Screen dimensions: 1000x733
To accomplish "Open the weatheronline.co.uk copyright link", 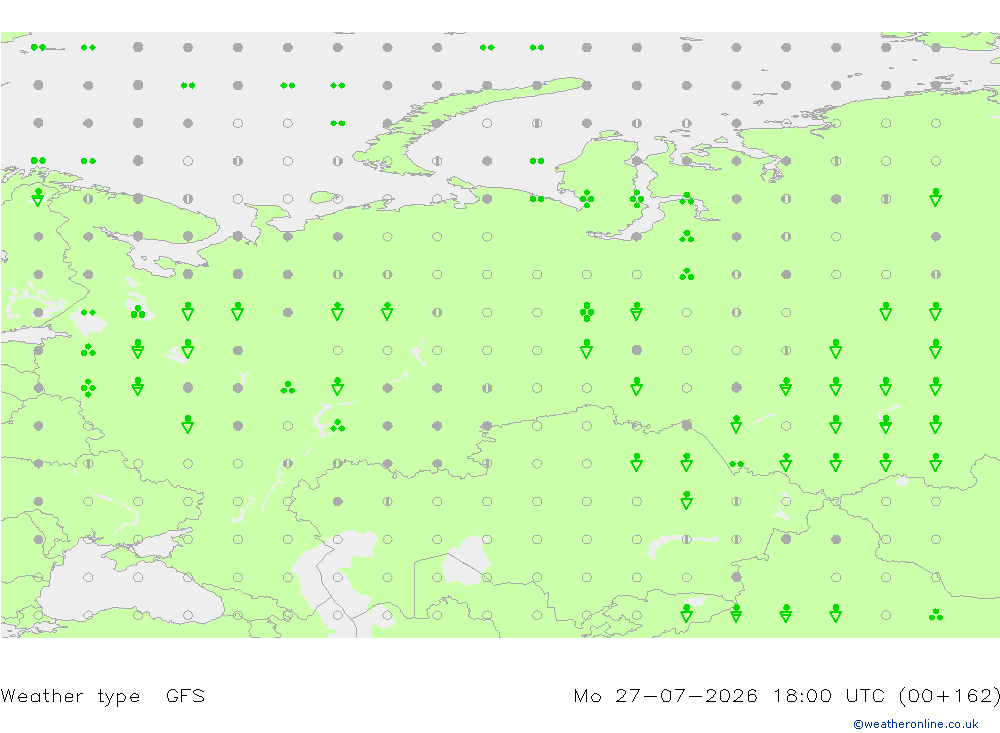I will pos(915,724).
